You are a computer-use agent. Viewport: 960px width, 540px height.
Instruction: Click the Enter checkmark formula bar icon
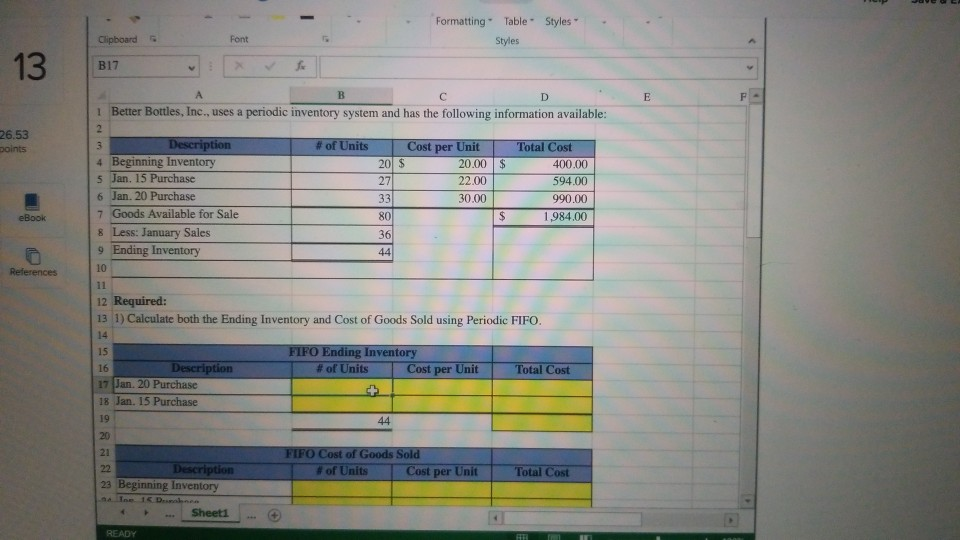tap(269, 66)
